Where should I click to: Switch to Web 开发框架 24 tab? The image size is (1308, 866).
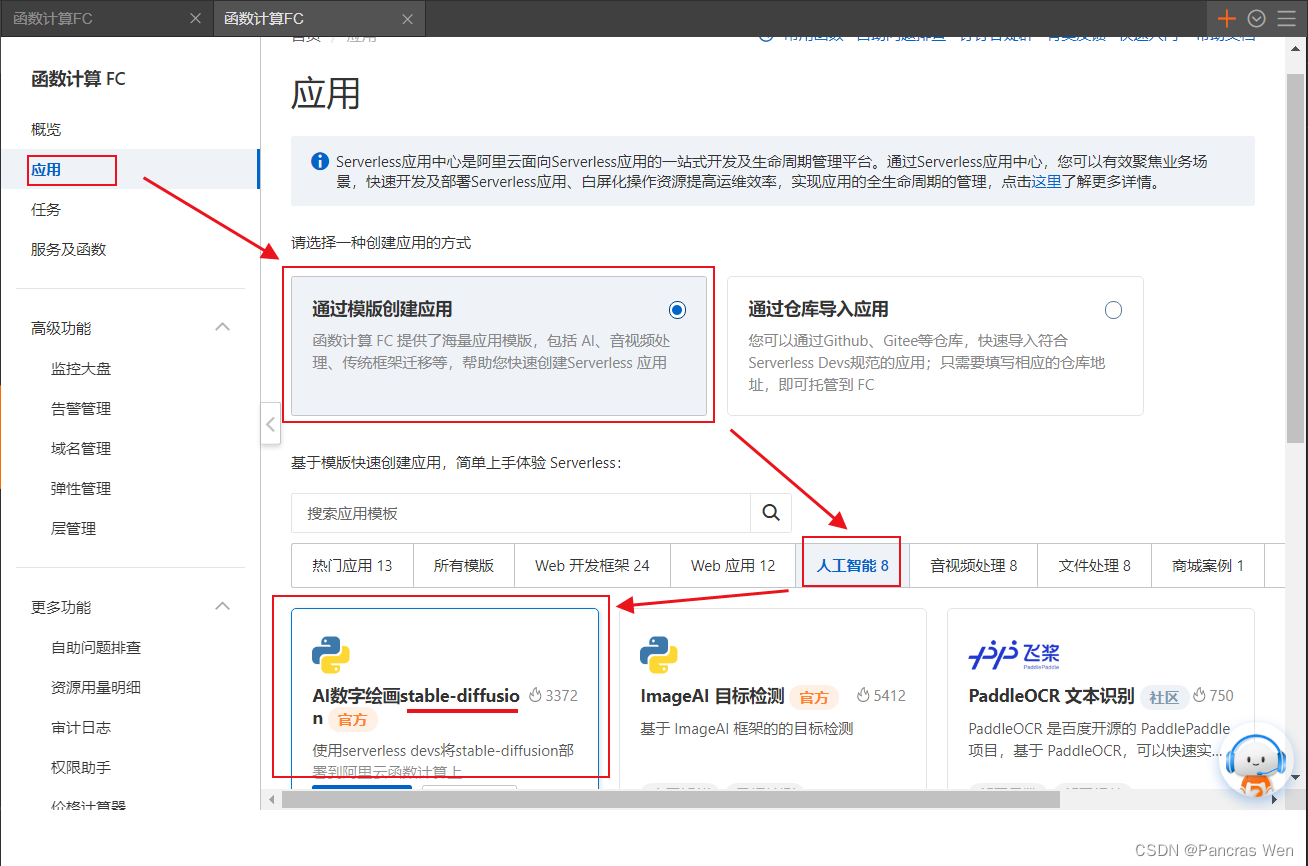pos(592,565)
